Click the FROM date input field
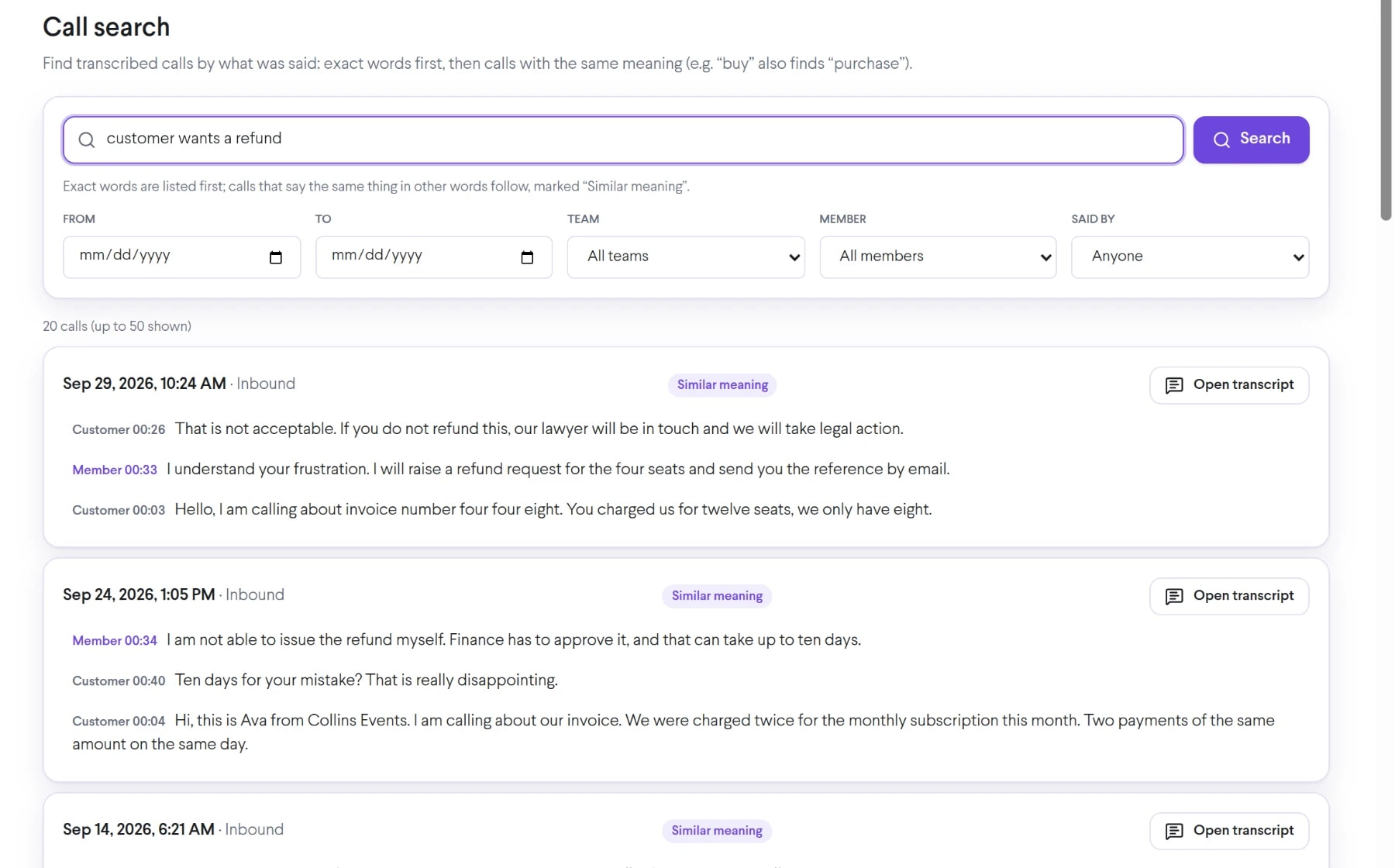 (x=181, y=257)
